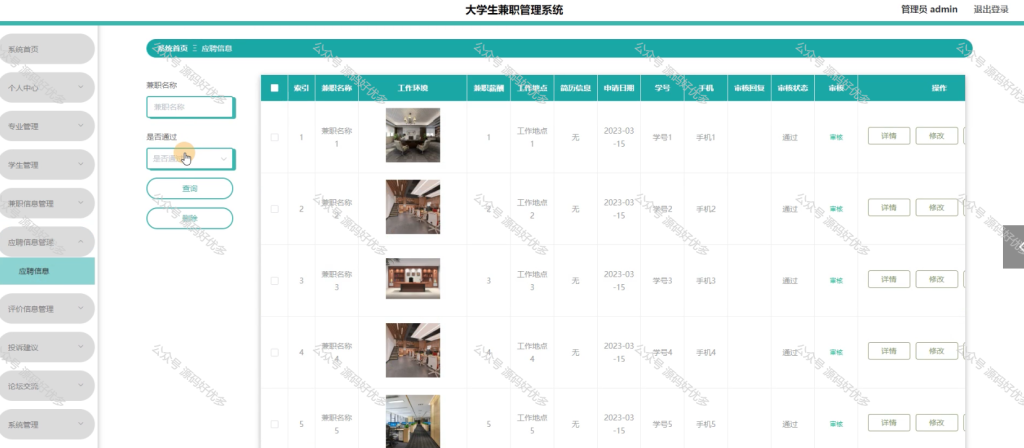The width and height of the screenshot is (1024, 448).
Task: Click 修改 for row 4
Action: [x=936, y=351]
